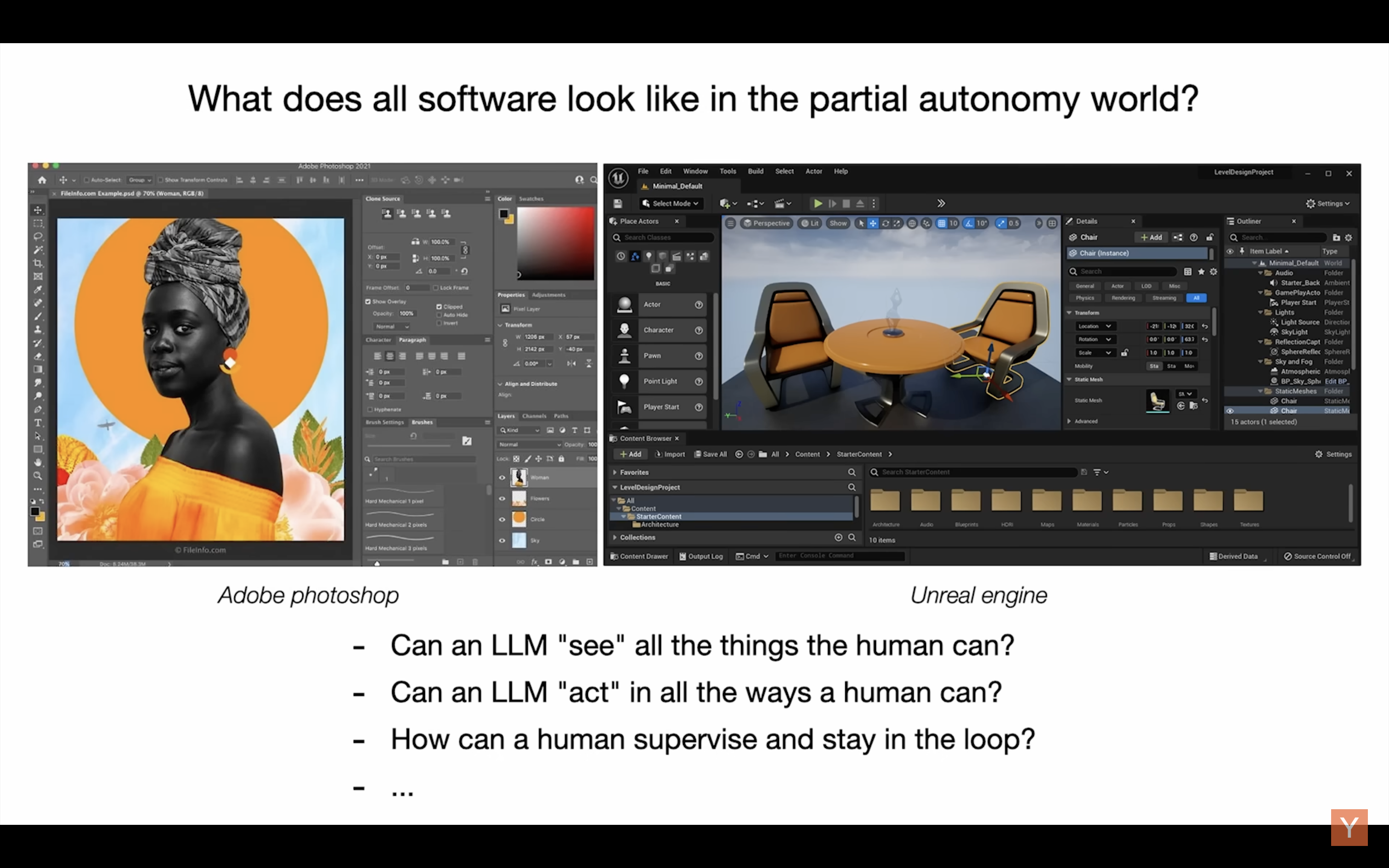Screen dimensions: 1389x868
Task: Select the Clone Stamp tool in Photoshop
Action: coord(38,330)
